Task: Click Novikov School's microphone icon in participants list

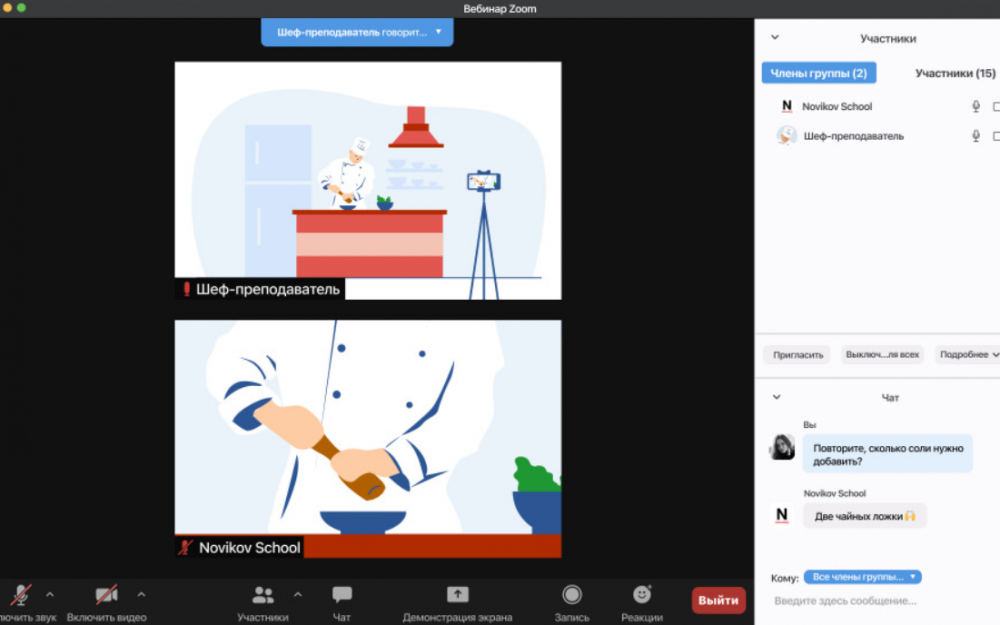Action: [x=976, y=107]
